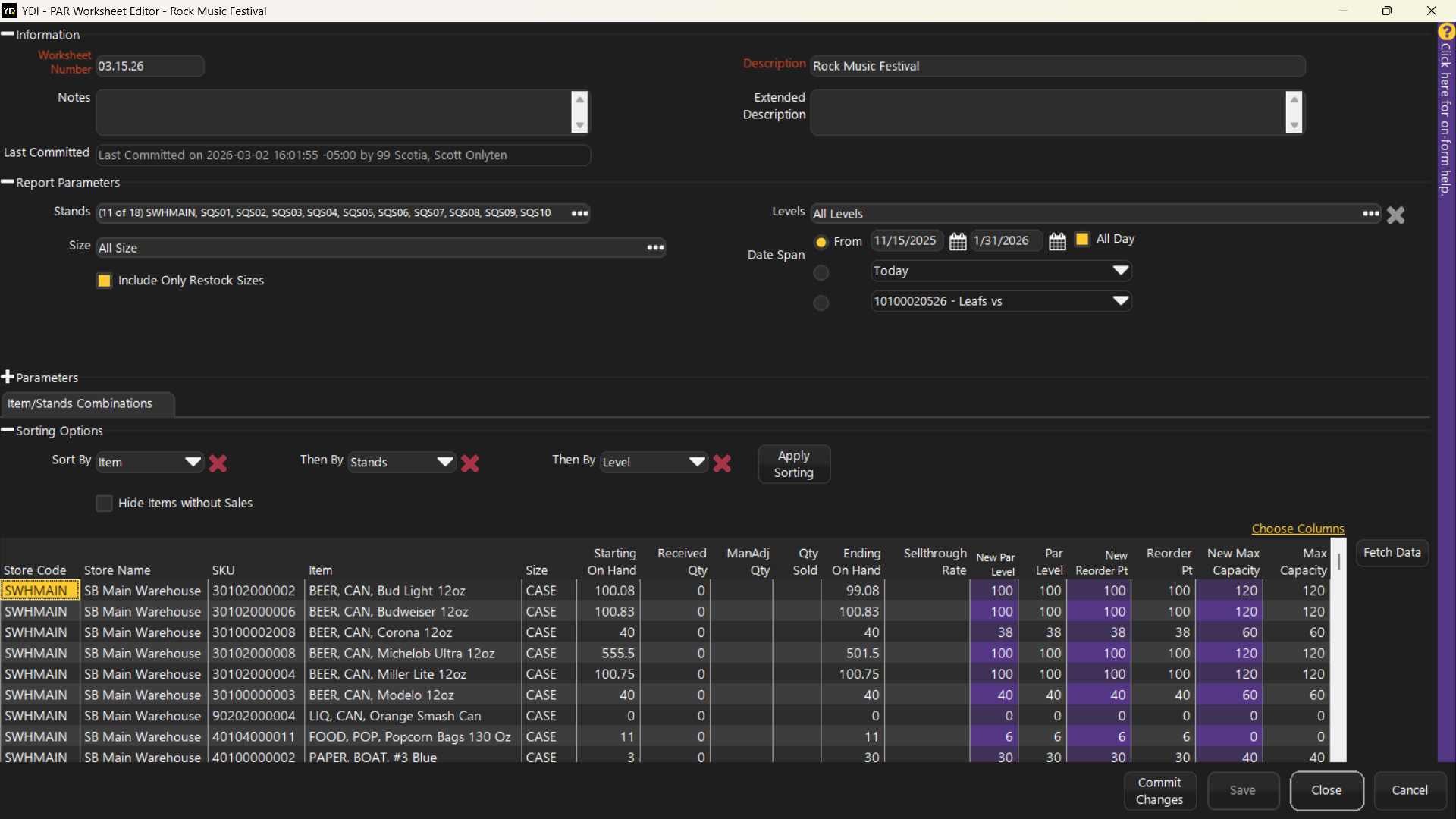The height and width of the screenshot is (819, 1456).
Task: Toggle Include Only Restock Sizes checkbox
Action: point(105,281)
